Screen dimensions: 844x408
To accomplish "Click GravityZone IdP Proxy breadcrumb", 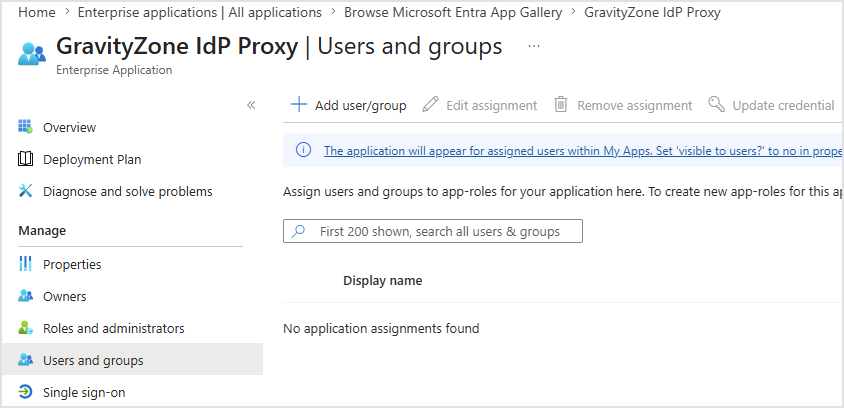I will click(x=652, y=12).
